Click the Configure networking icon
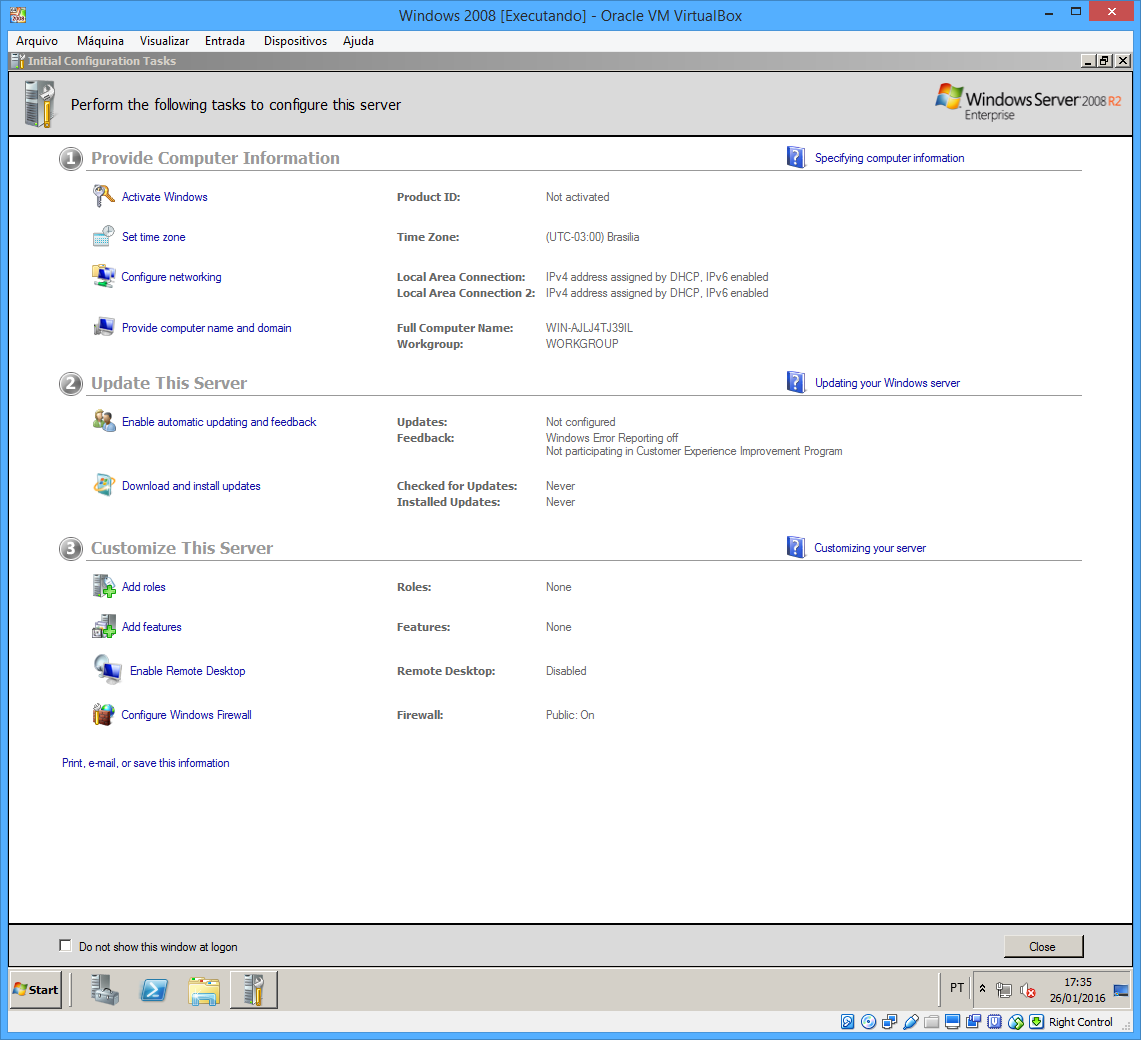The height and width of the screenshot is (1040, 1141). point(103,277)
